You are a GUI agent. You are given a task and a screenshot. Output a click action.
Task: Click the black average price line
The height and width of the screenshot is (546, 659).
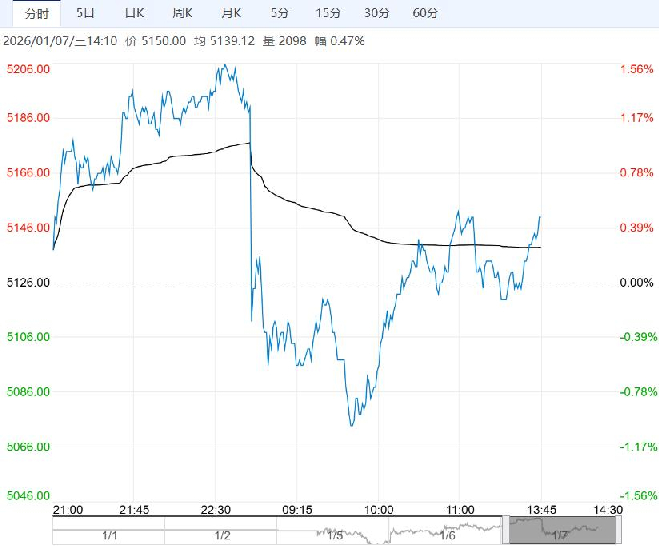(300, 205)
